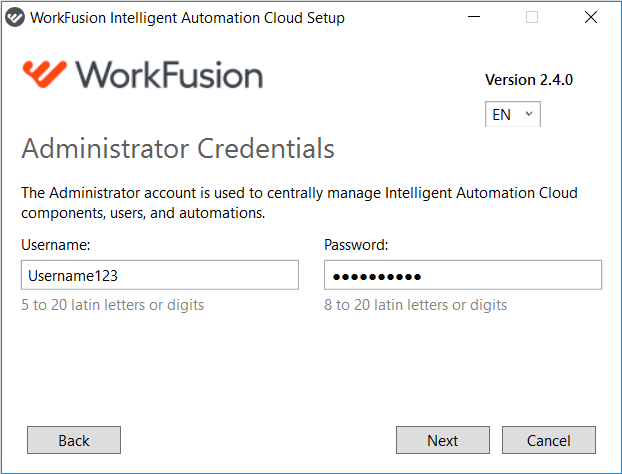This screenshot has height=474, width=622.
Task: Click the Administrator account description paragraph
Action: coord(299,203)
